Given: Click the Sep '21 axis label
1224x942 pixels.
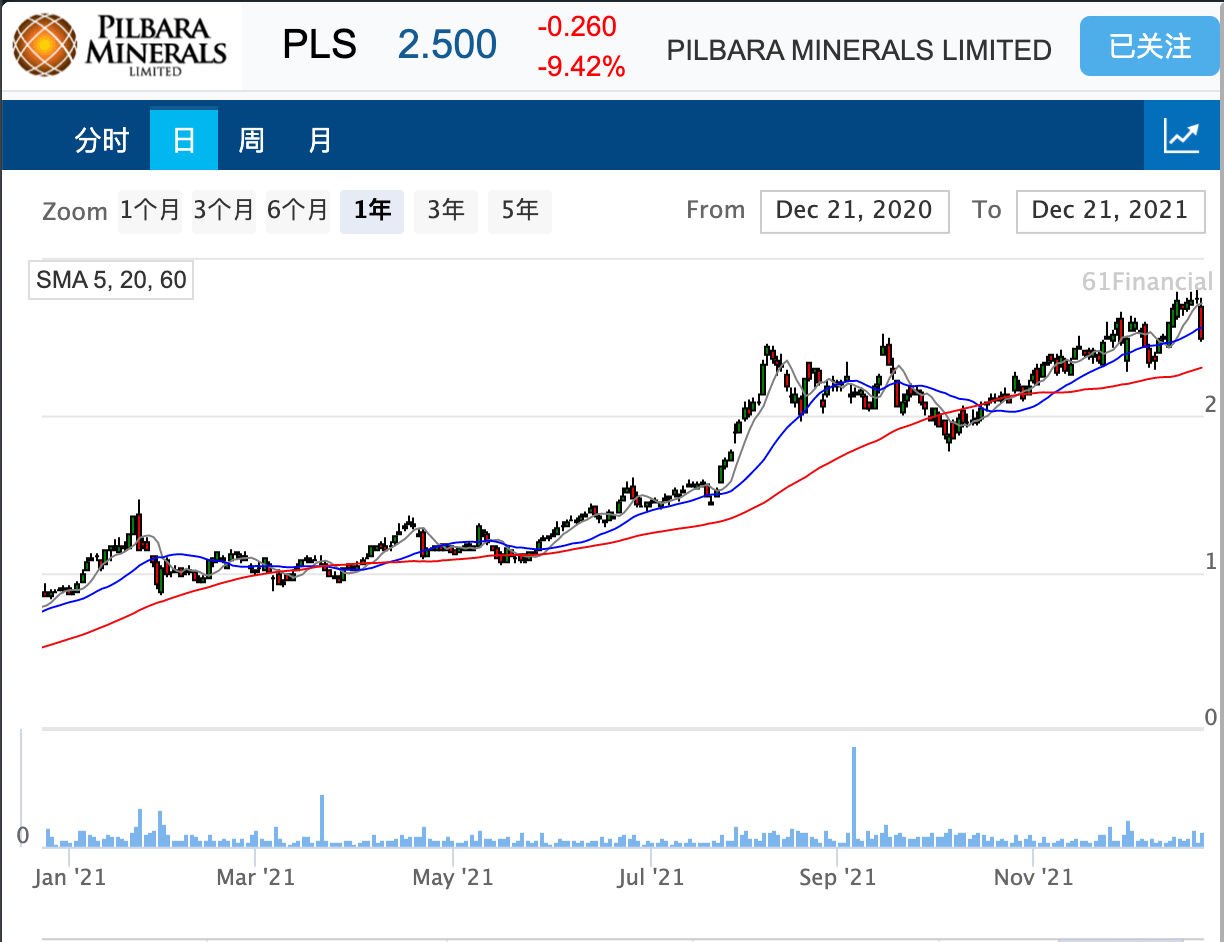Looking at the screenshot, I should click(x=838, y=878).
